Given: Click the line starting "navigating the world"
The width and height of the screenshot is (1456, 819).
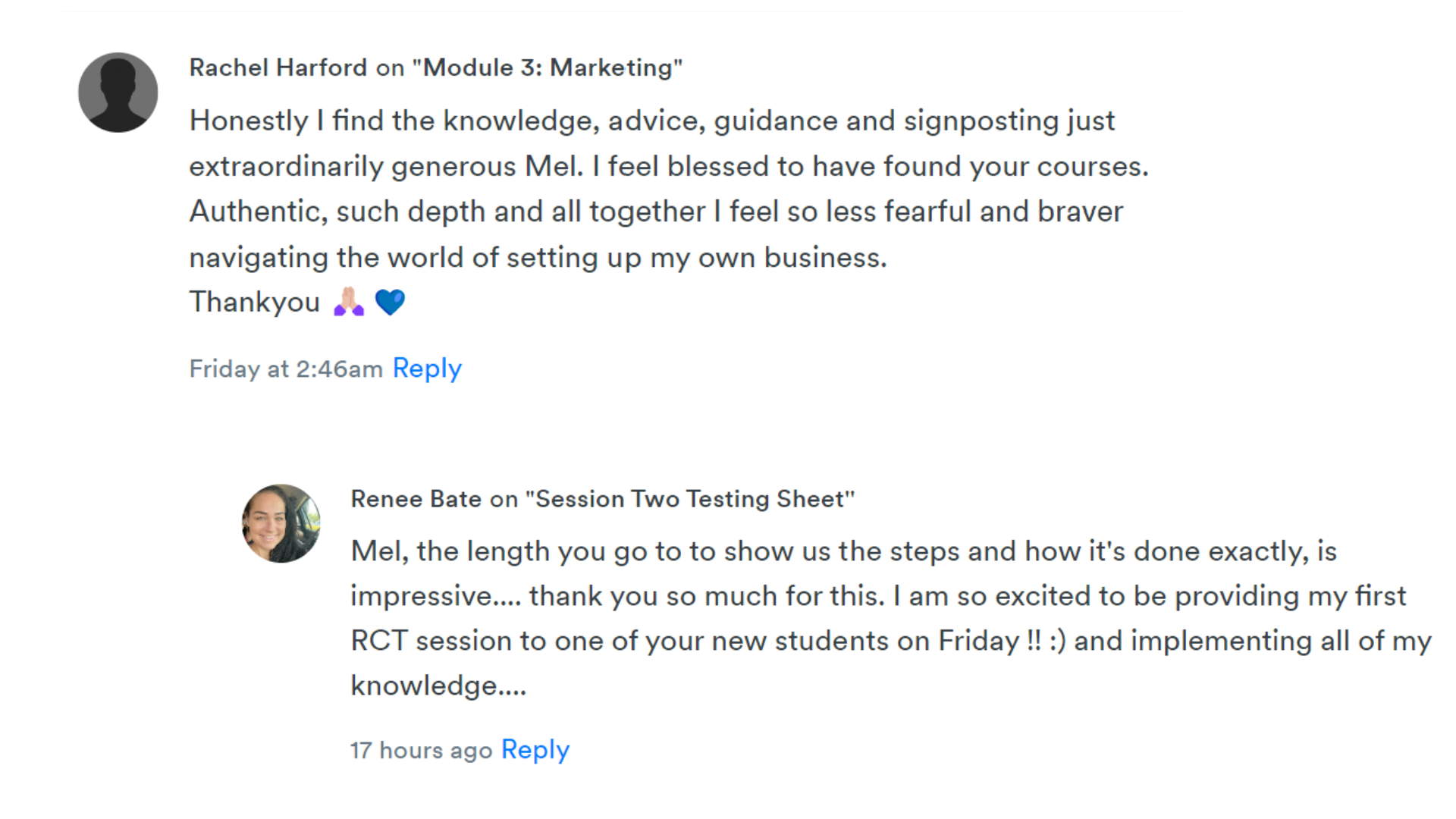Looking at the screenshot, I should (538, 258).
